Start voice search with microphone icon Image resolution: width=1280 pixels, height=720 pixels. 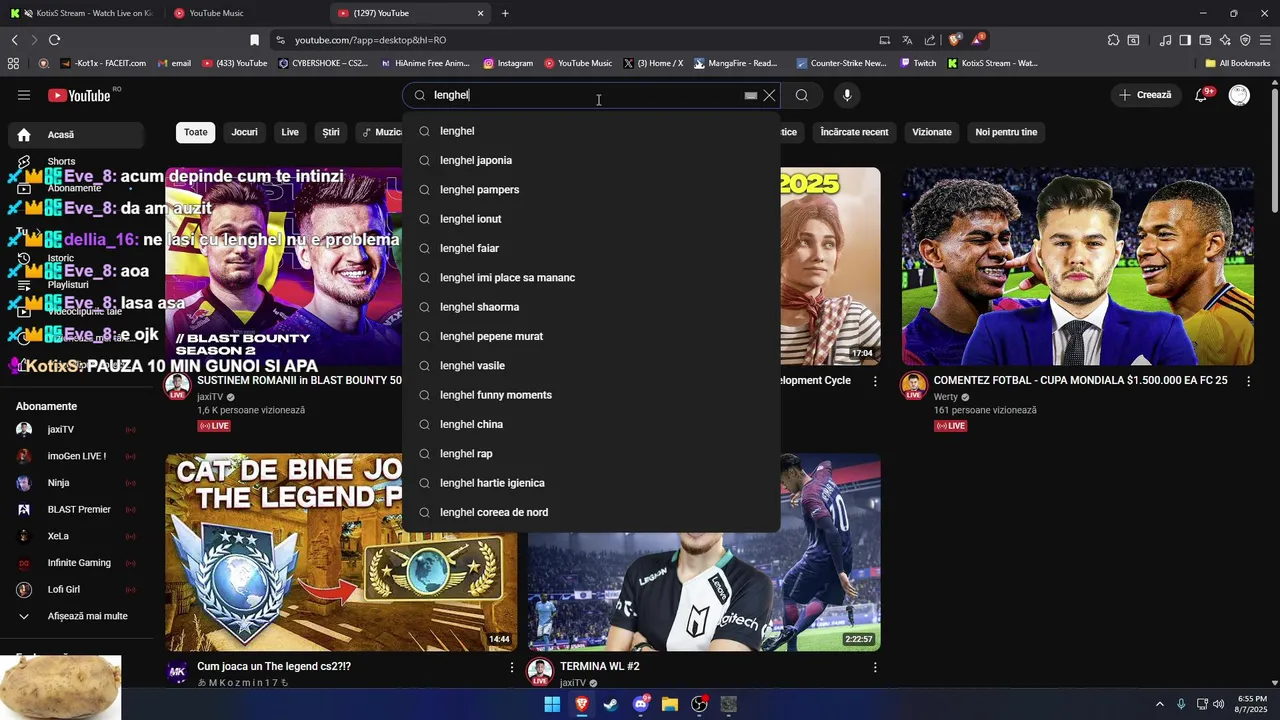tap(847, 95)
